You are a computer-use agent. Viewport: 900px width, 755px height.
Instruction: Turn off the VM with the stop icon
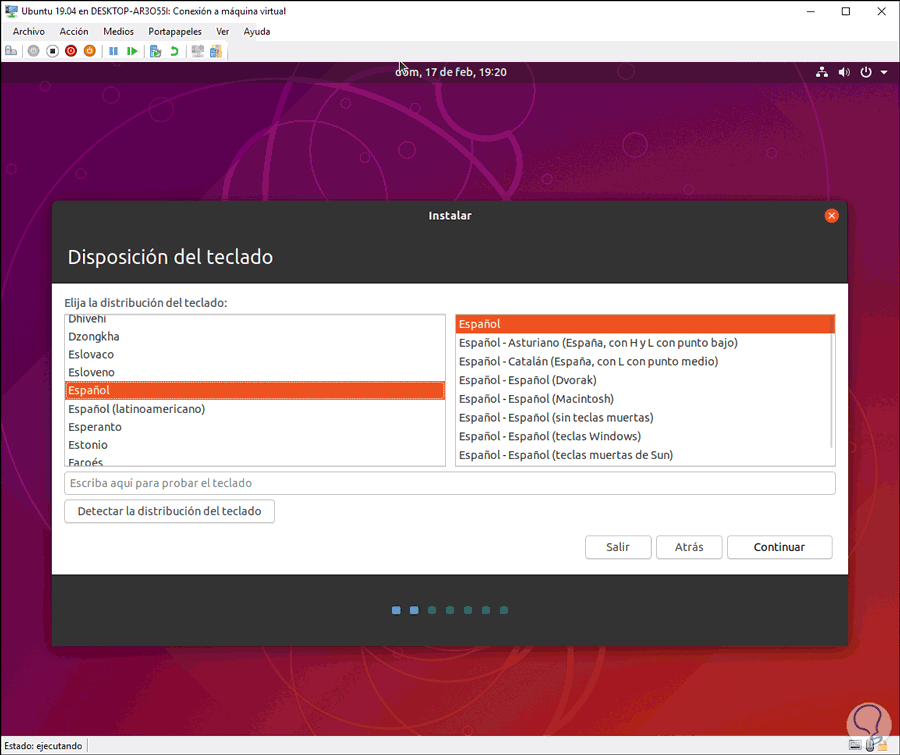pos(52,51)
